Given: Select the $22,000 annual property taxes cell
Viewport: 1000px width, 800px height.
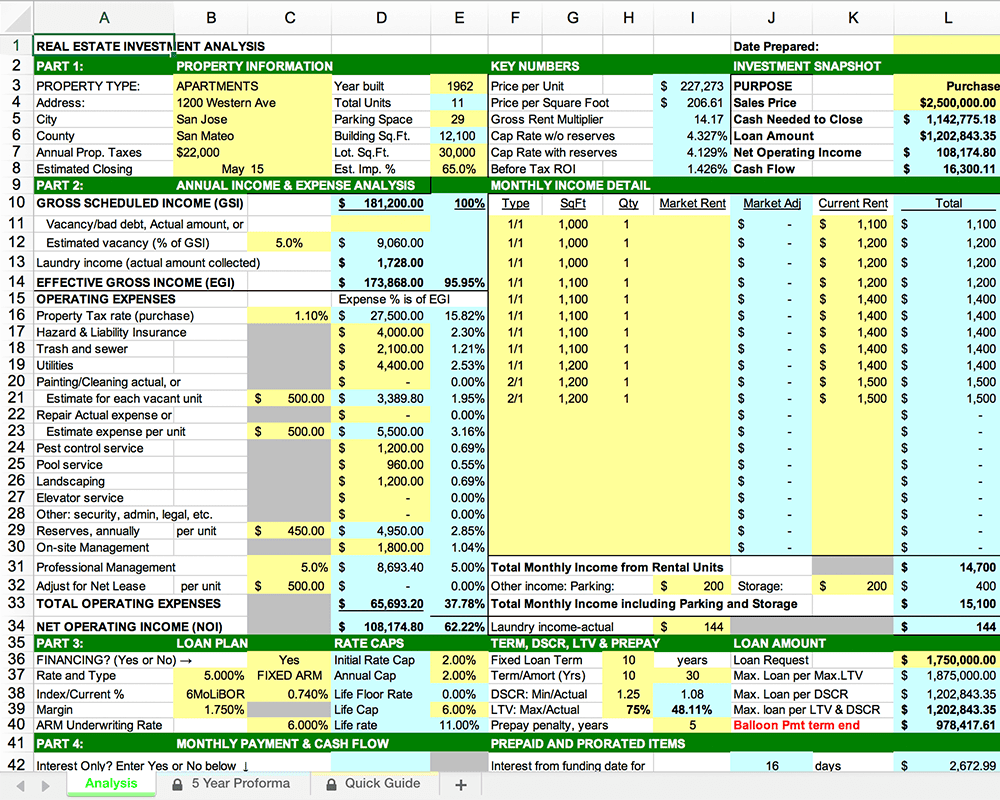Looking at the screenshot, I should tap(252, 152).
